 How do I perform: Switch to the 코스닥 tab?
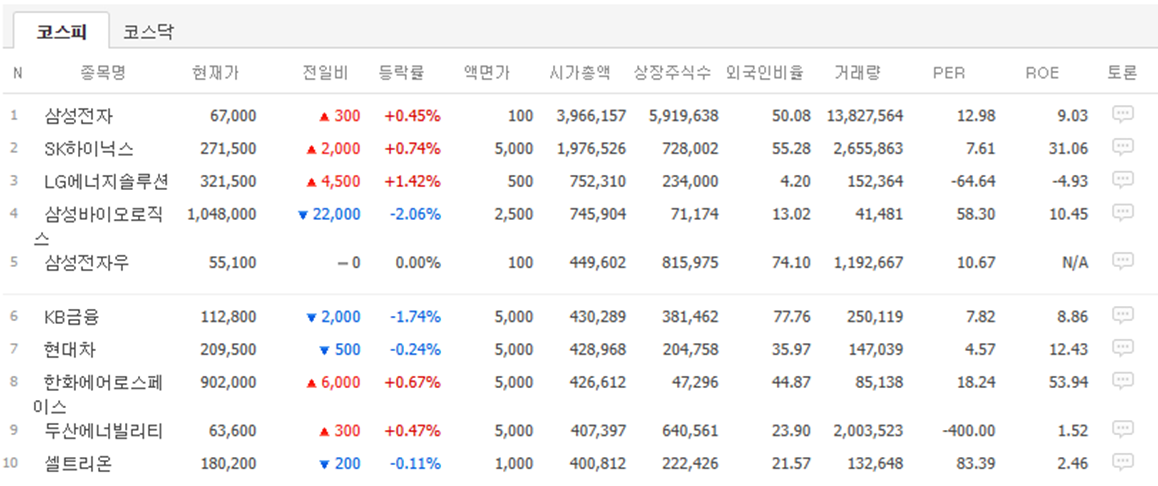148,32
